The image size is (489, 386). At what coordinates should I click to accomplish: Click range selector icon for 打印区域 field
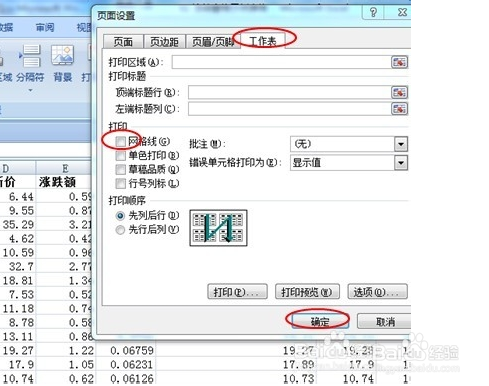399,62
